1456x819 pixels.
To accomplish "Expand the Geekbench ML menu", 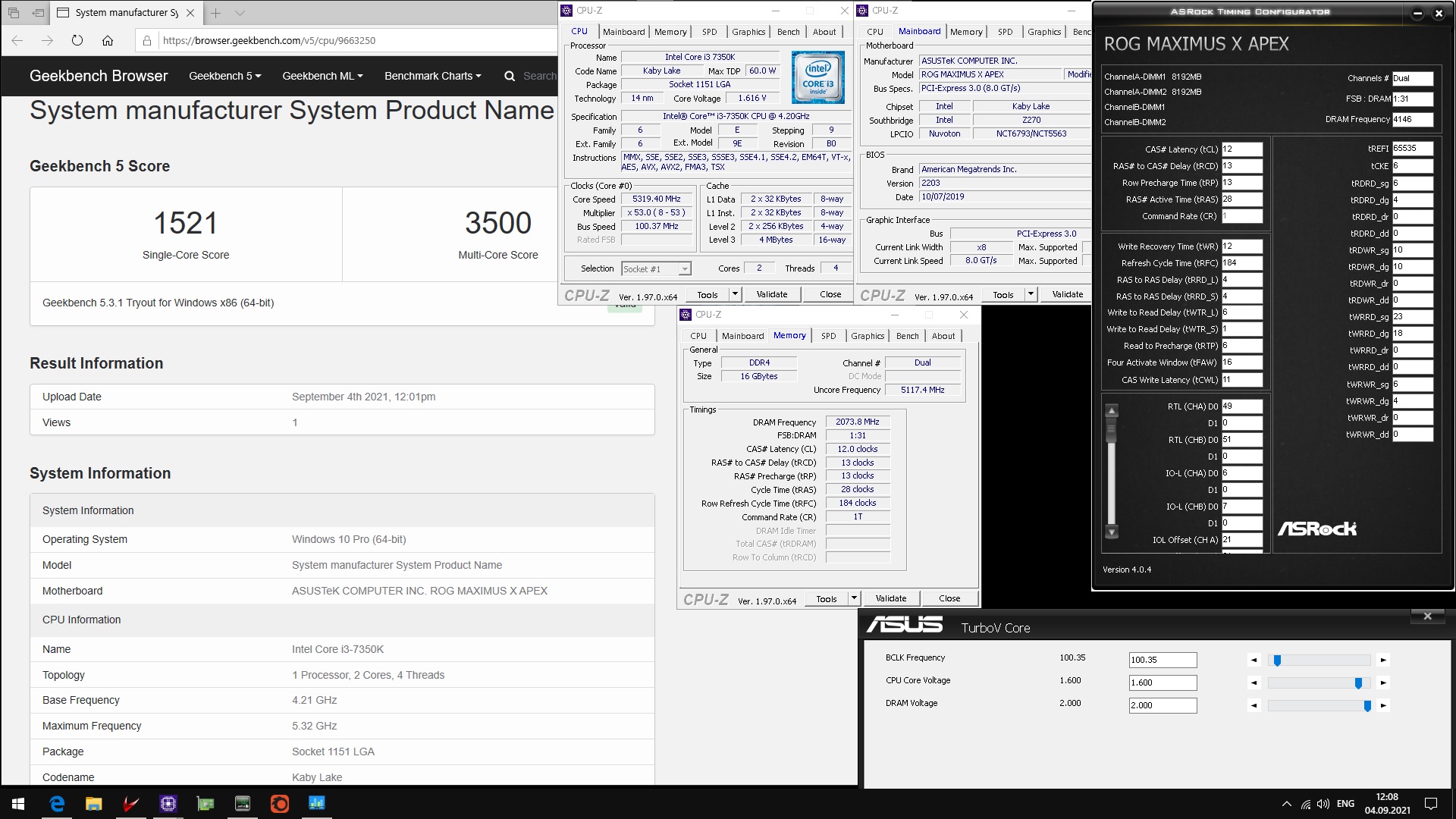I will [x=322, y=76].
